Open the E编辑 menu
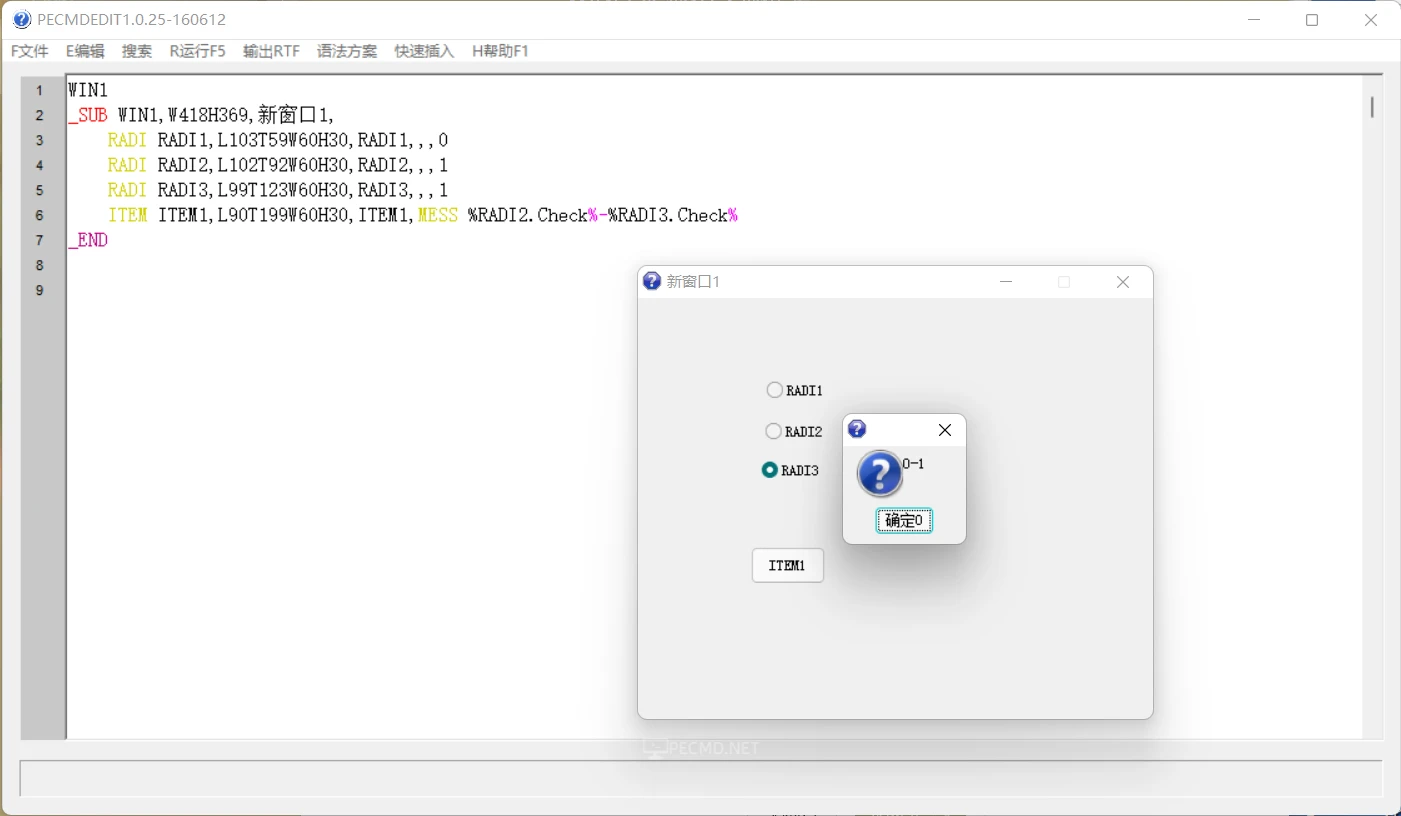 coord(85,51)
